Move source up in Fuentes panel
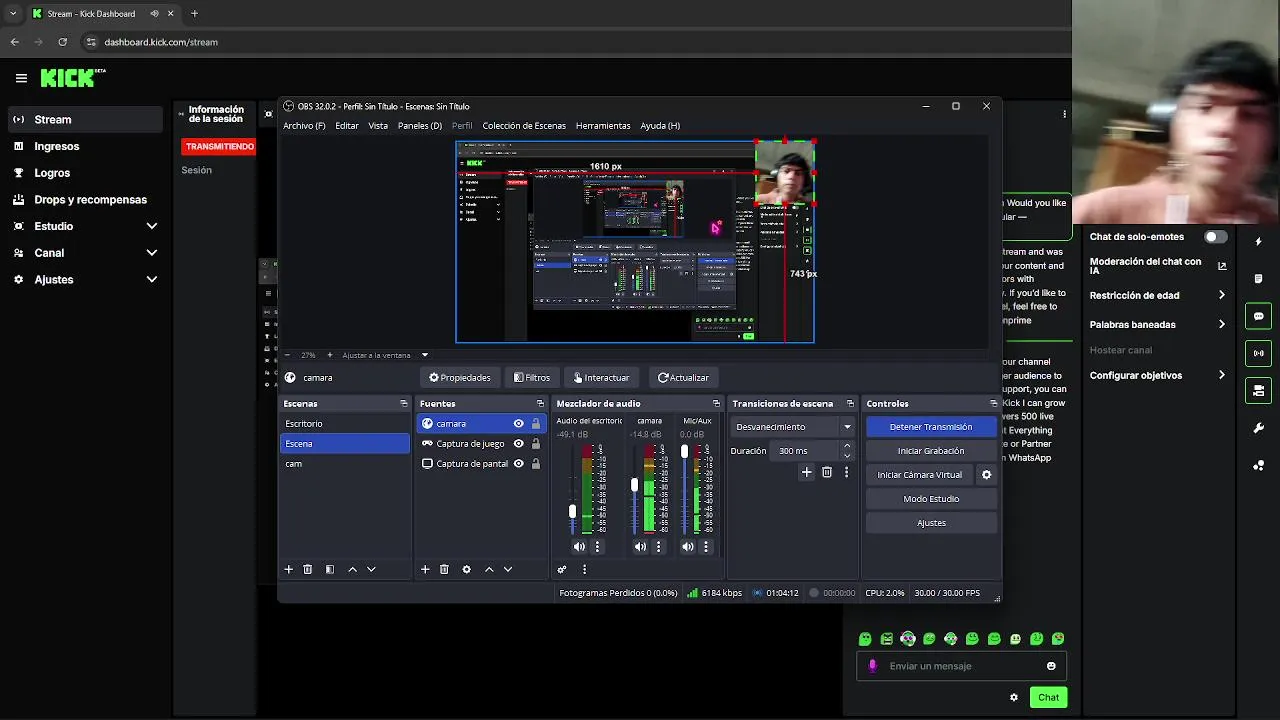 (x=489, y=569)
